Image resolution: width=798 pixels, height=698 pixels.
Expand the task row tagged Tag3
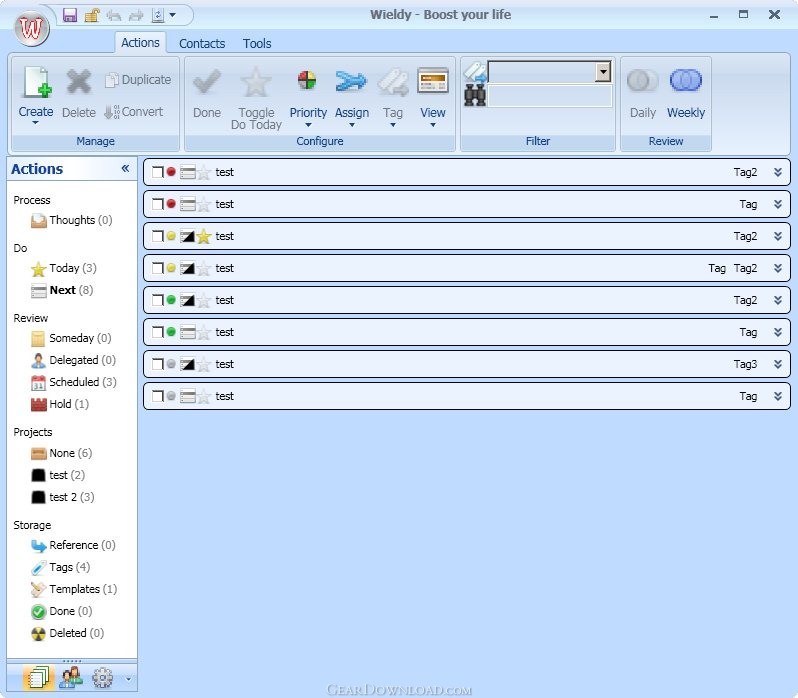(778, 364)
